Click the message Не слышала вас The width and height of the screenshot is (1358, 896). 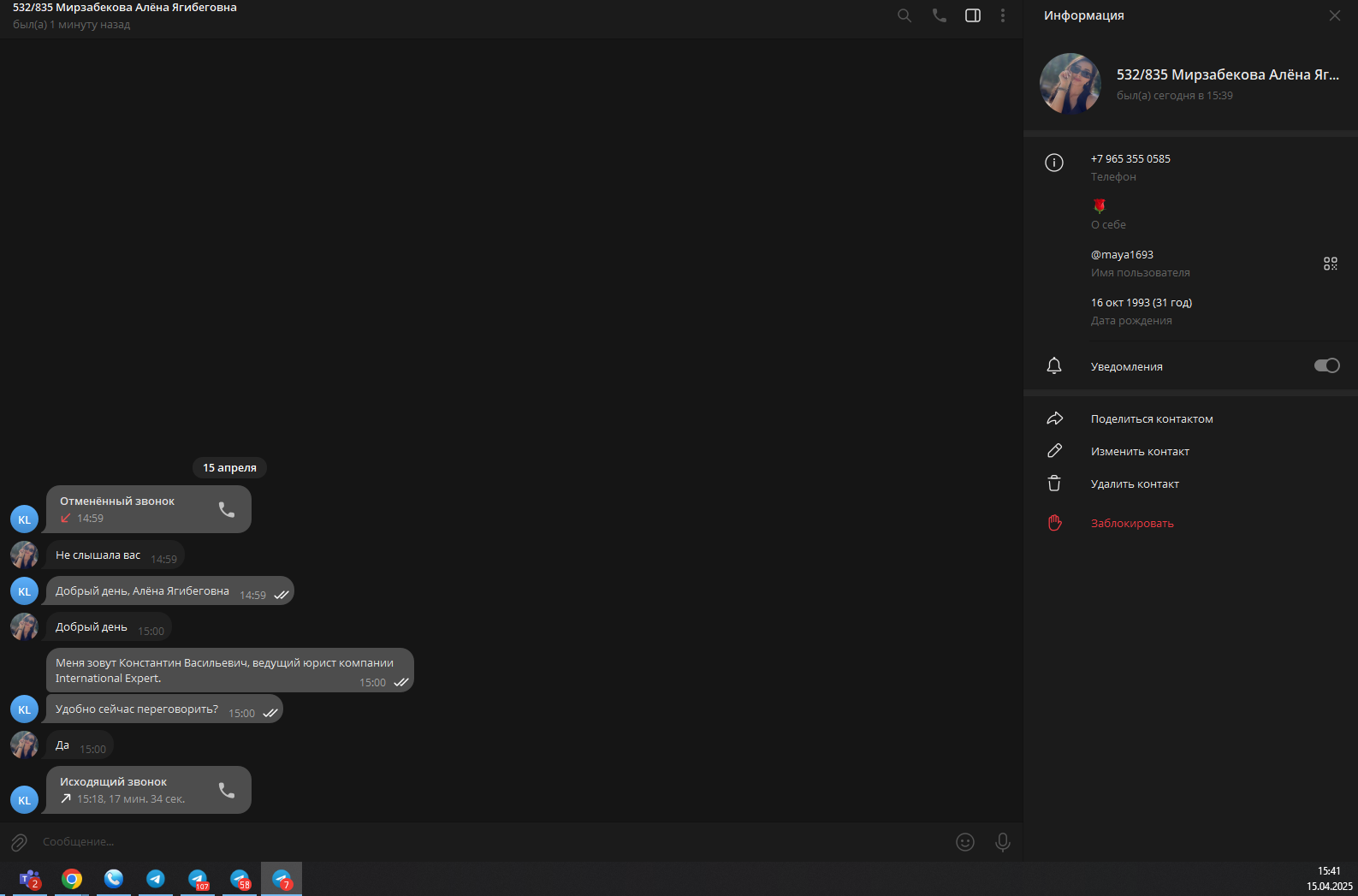(x=115, y=555)
